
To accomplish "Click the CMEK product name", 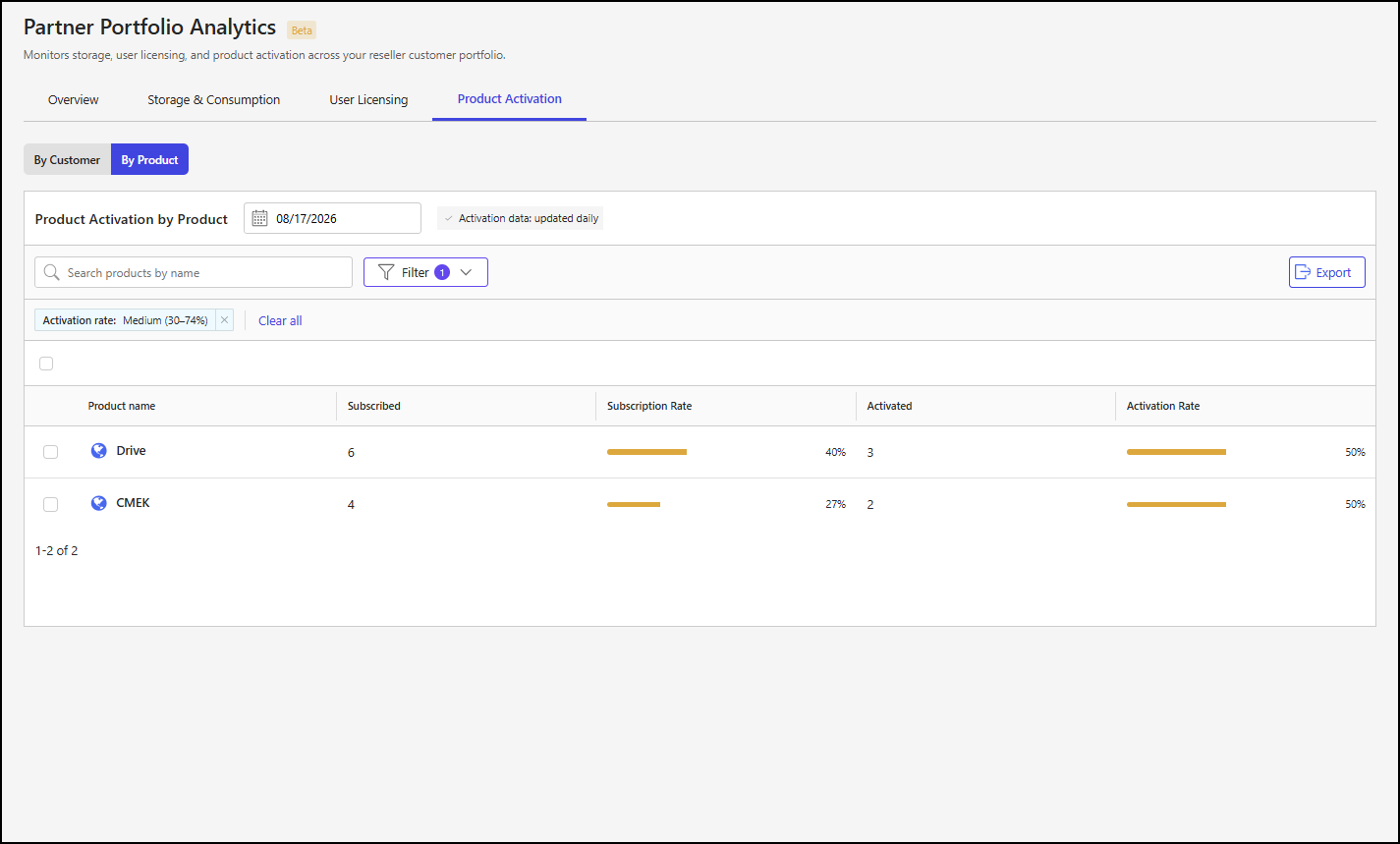I will coord(133,503).
